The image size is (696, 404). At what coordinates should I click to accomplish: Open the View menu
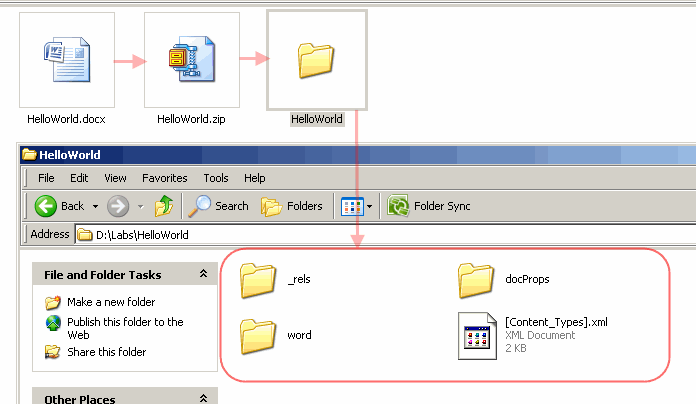click(115, 178)
